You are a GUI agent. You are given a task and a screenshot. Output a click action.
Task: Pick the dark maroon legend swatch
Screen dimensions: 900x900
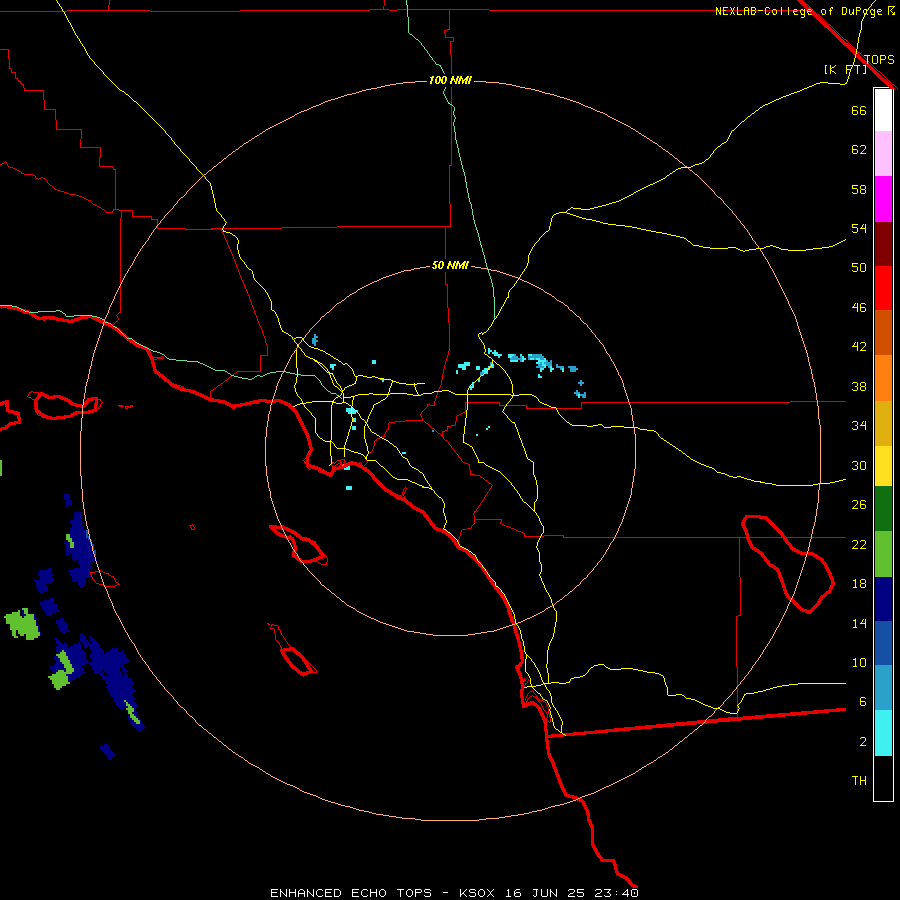[x=883, y=244]
